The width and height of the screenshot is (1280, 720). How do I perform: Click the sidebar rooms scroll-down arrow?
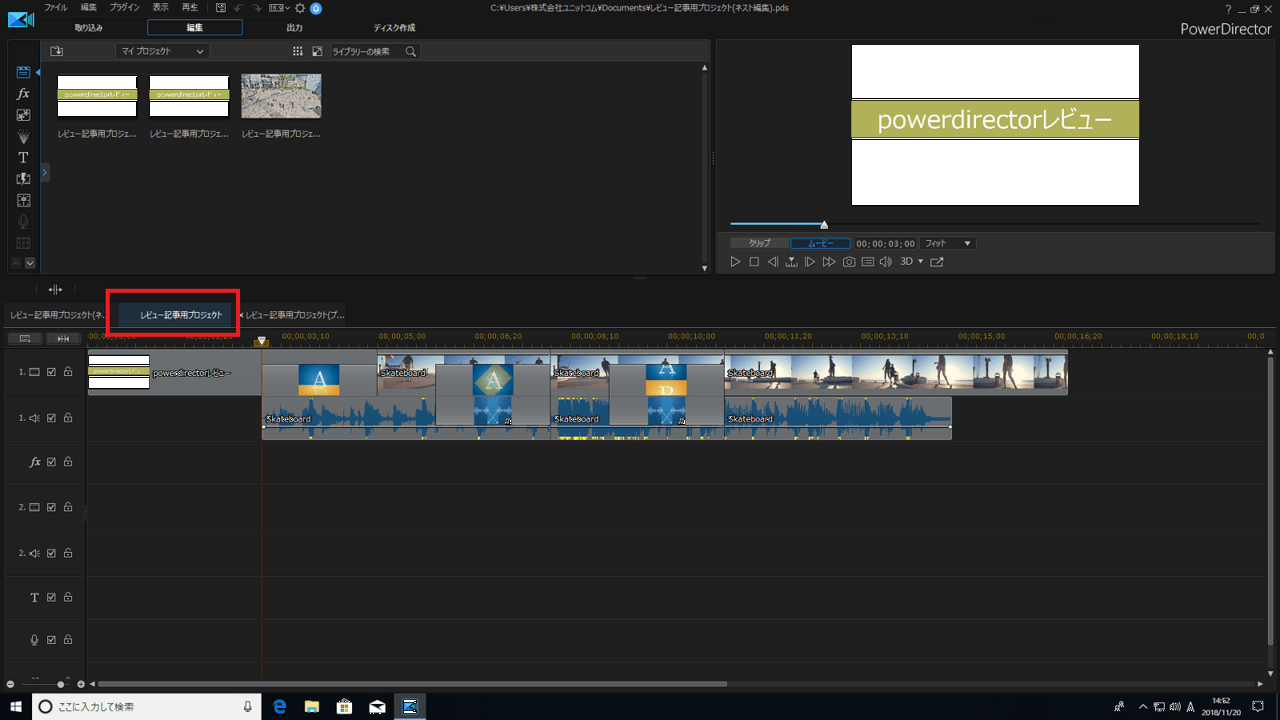click(30, 263)
